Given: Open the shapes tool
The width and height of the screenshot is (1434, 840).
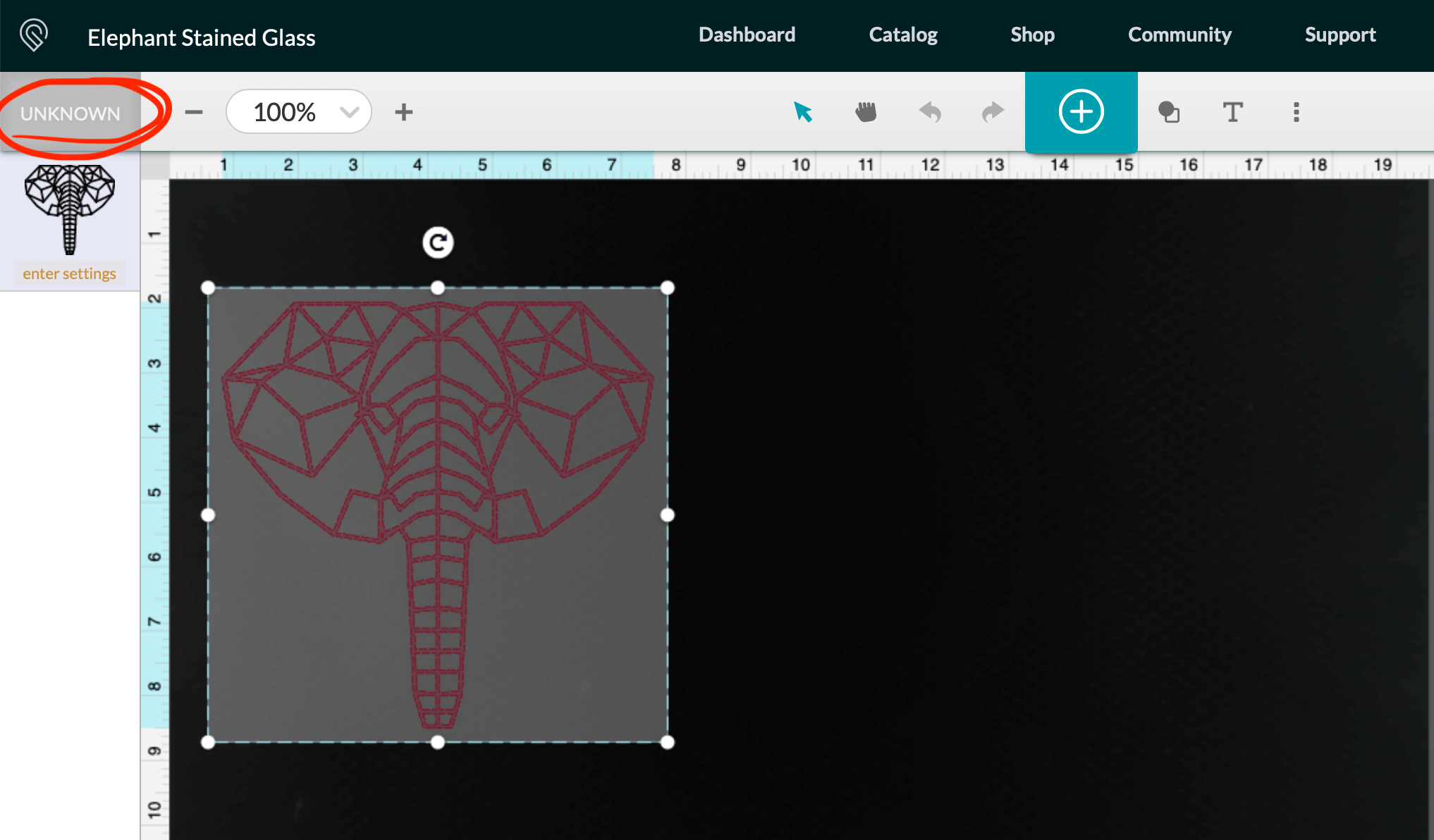Looking at the screenshot, I should point(1169,111).
